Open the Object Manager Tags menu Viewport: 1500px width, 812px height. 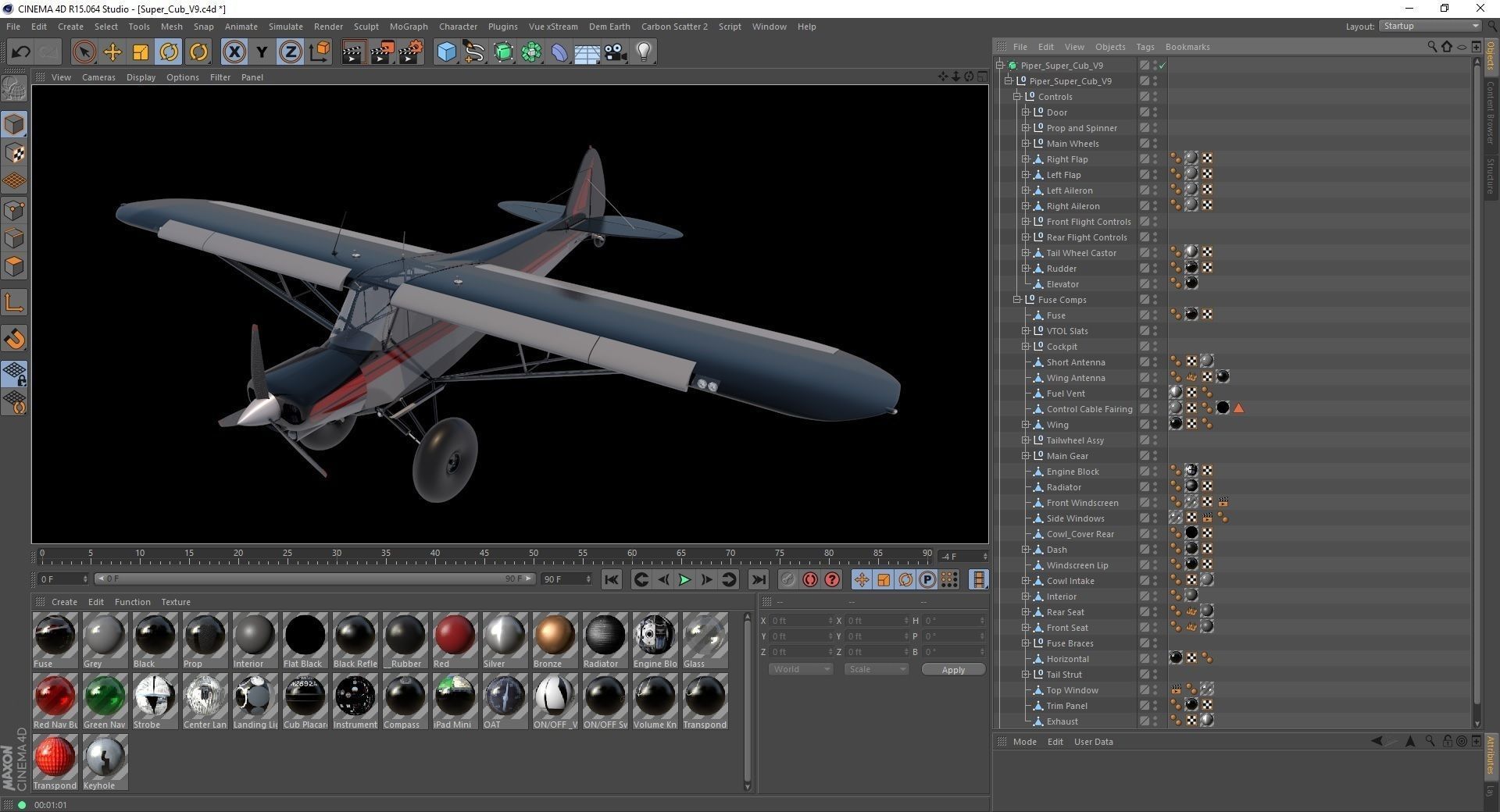[1145, 47]
